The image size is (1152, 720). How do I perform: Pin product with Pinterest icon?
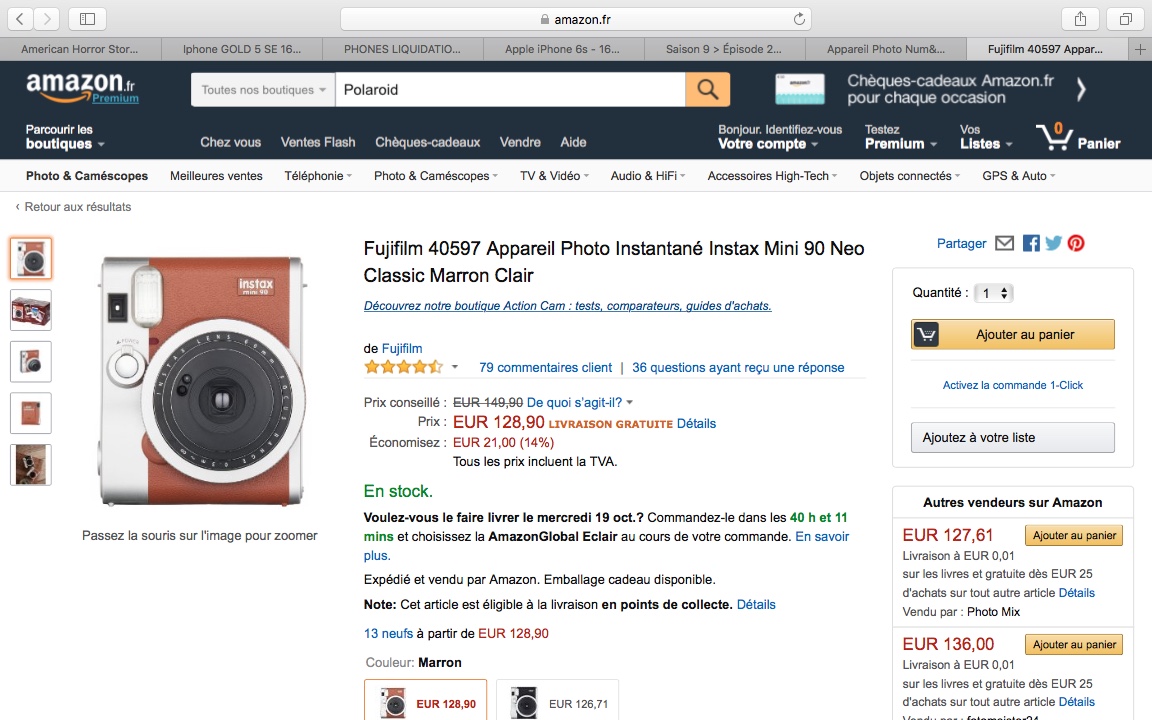[1076, 243]
